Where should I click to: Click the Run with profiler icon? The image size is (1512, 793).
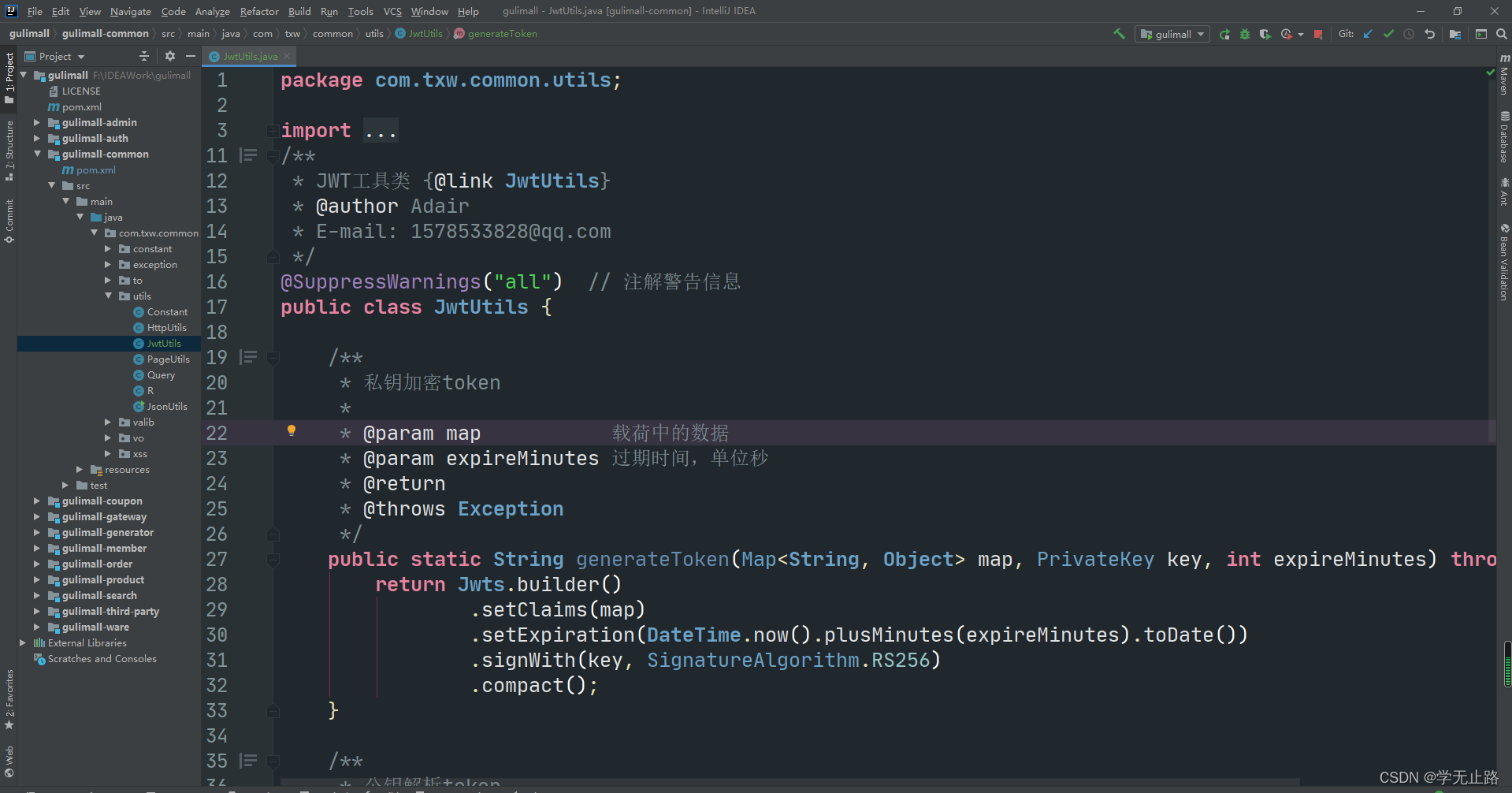coord(1286,34)
